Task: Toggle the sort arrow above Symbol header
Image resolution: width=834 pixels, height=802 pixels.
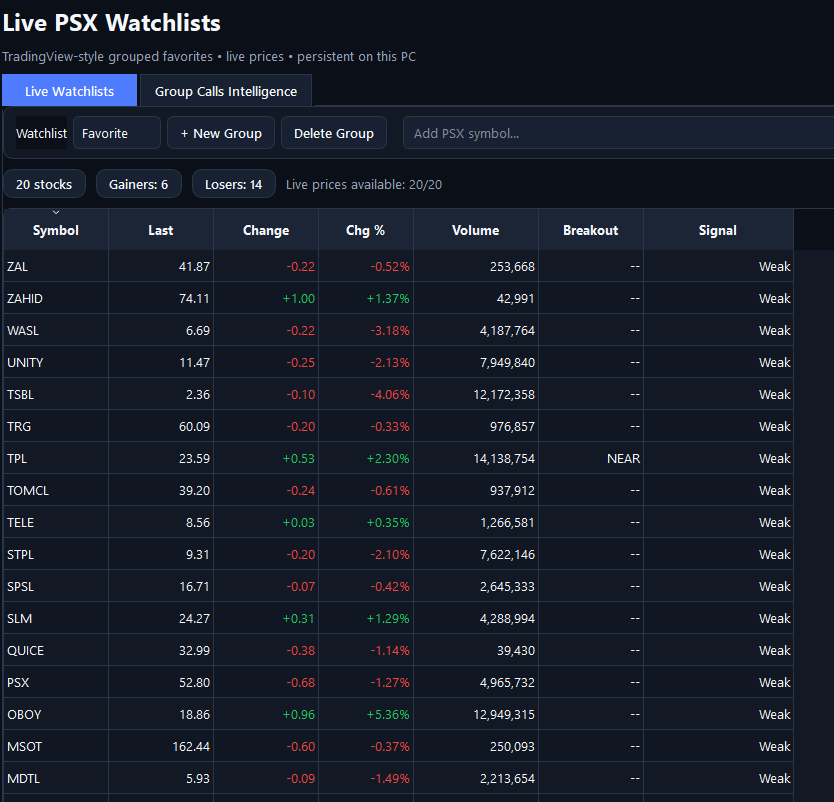Action: click(56, 213)
